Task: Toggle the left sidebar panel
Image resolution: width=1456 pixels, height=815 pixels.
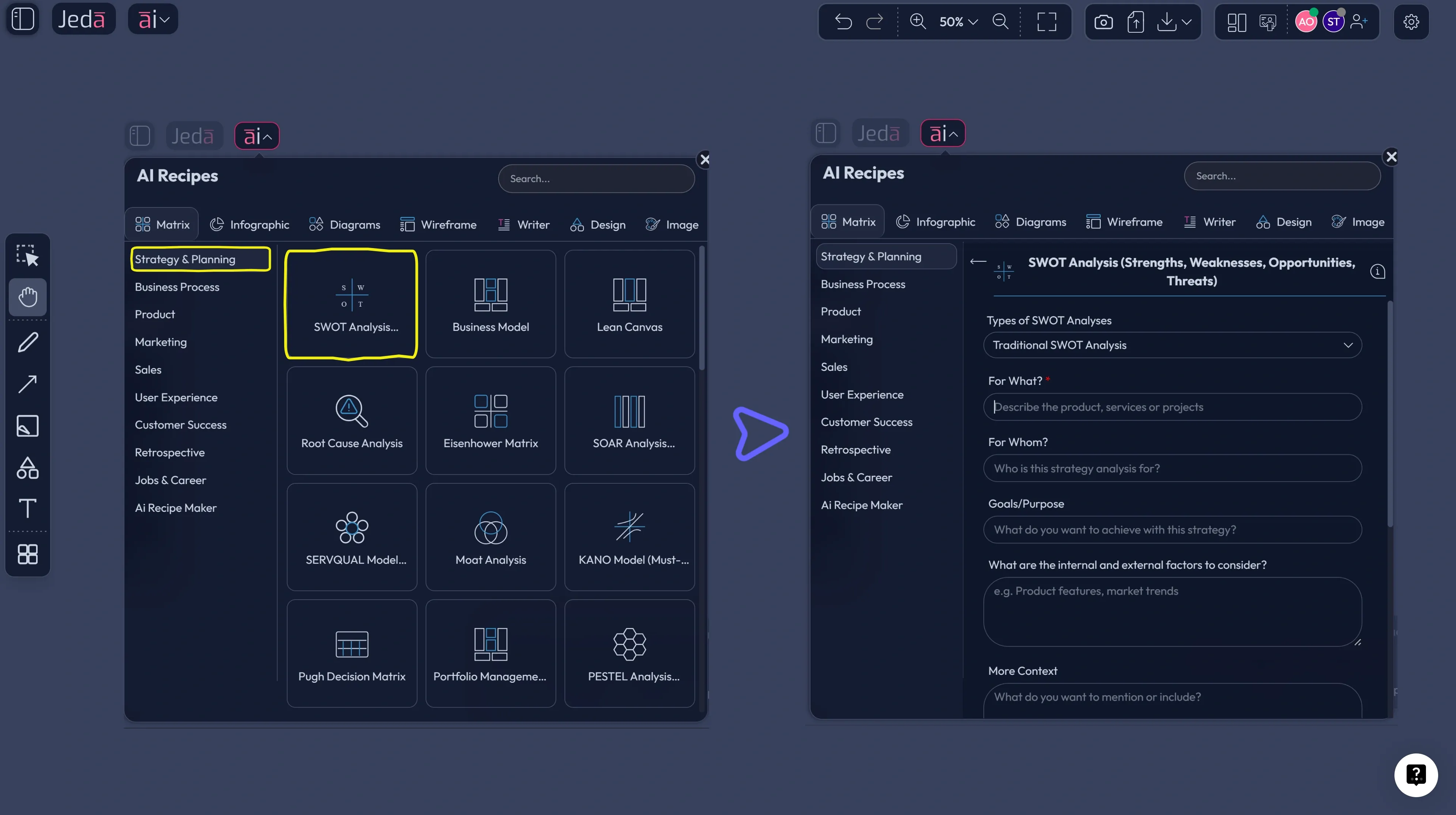Action: [x=22, y=19]
